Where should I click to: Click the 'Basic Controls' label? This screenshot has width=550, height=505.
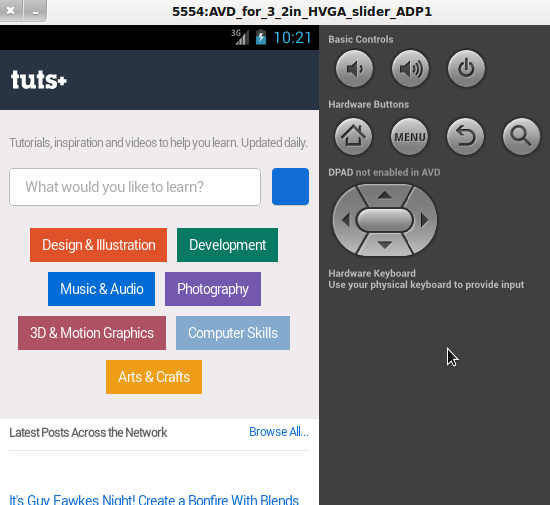coord(361,39)
